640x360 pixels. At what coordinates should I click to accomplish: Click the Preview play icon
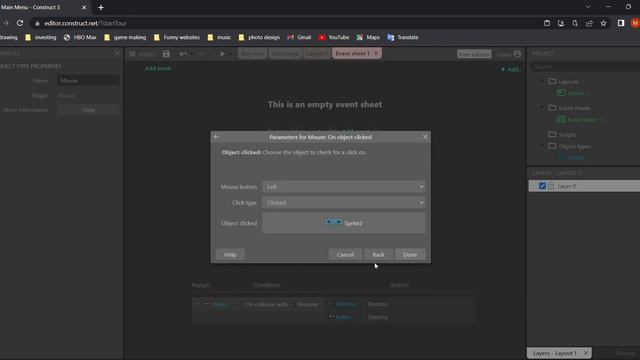click(x=222, y=54)
